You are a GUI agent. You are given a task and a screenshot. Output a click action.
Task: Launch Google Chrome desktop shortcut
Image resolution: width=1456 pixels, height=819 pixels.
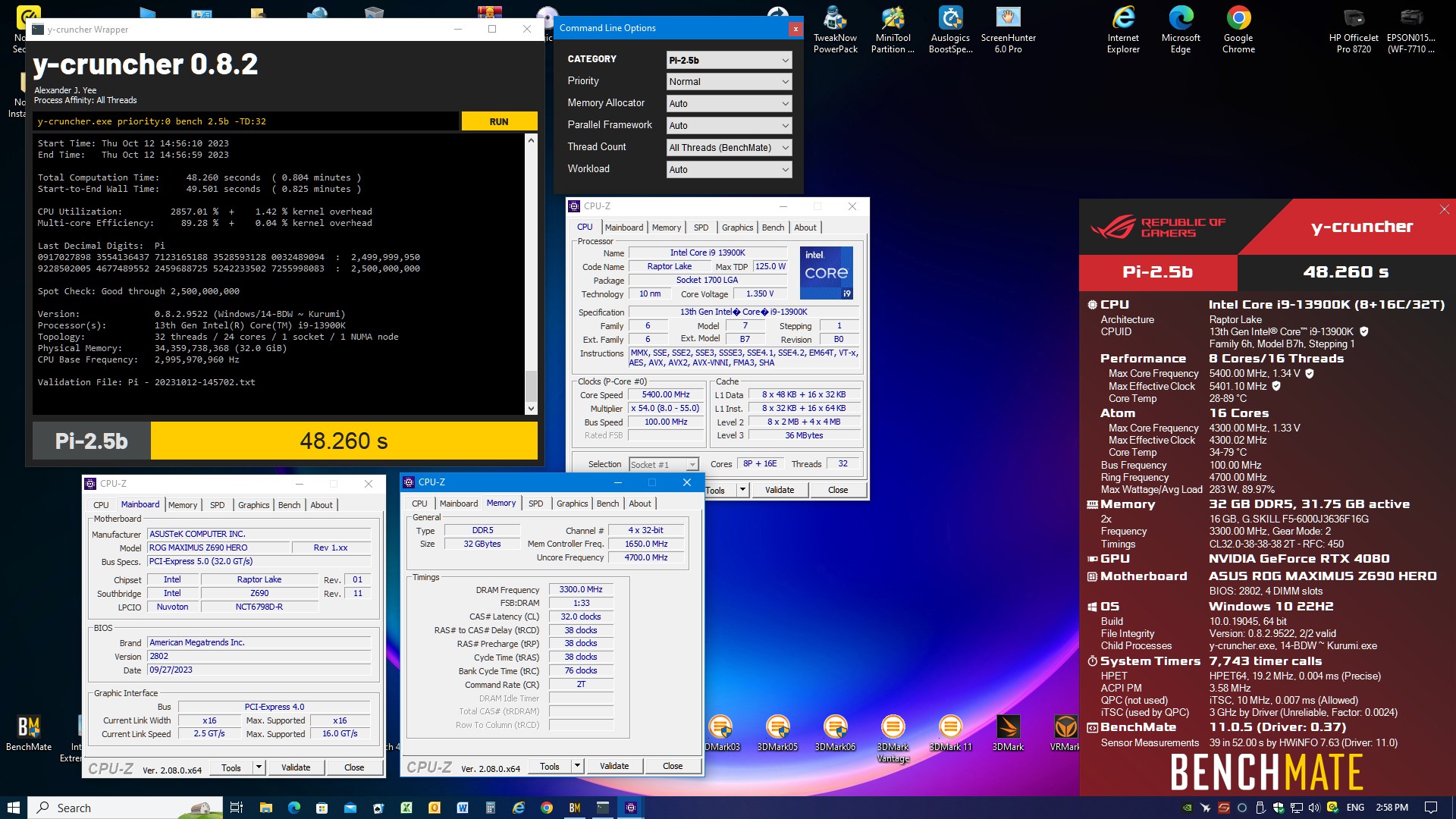1238,30
